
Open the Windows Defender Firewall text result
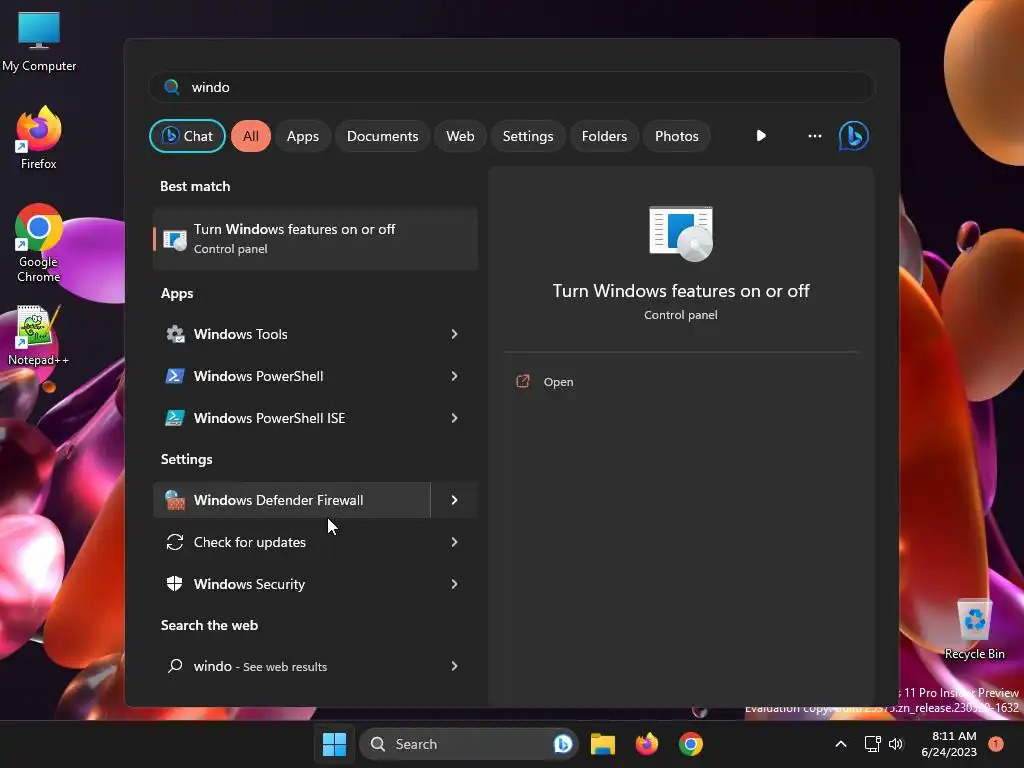[x=279, y=500]
